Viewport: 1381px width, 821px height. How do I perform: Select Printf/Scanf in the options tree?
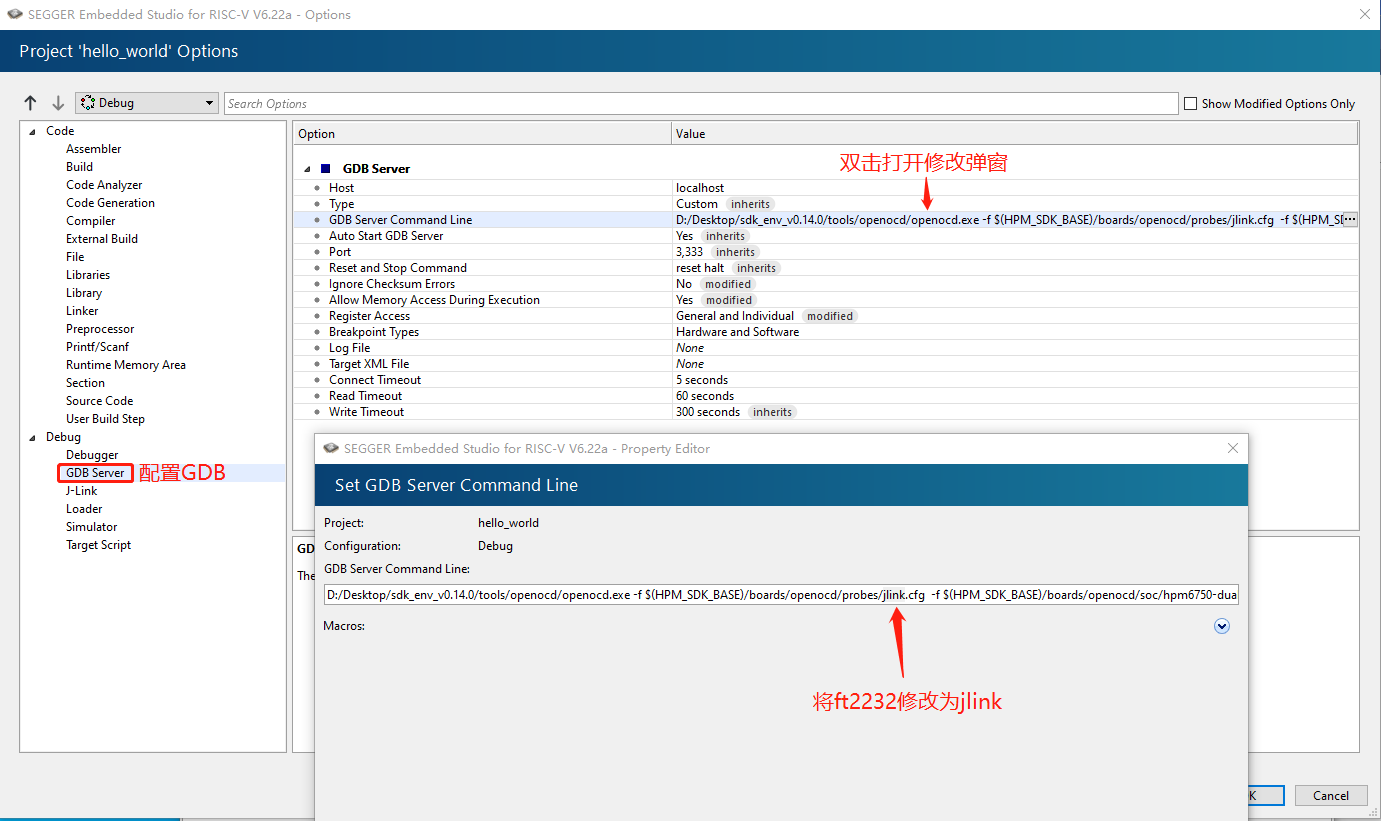97,347
